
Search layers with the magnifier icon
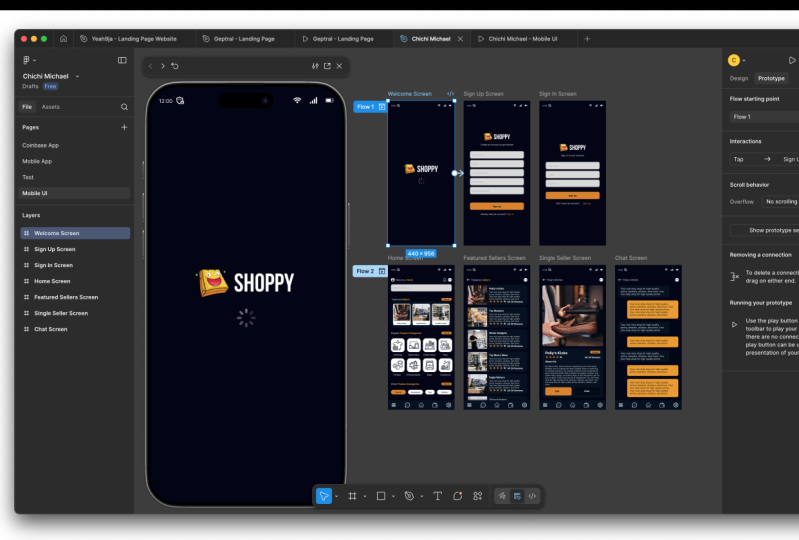(x=124, y=107)
